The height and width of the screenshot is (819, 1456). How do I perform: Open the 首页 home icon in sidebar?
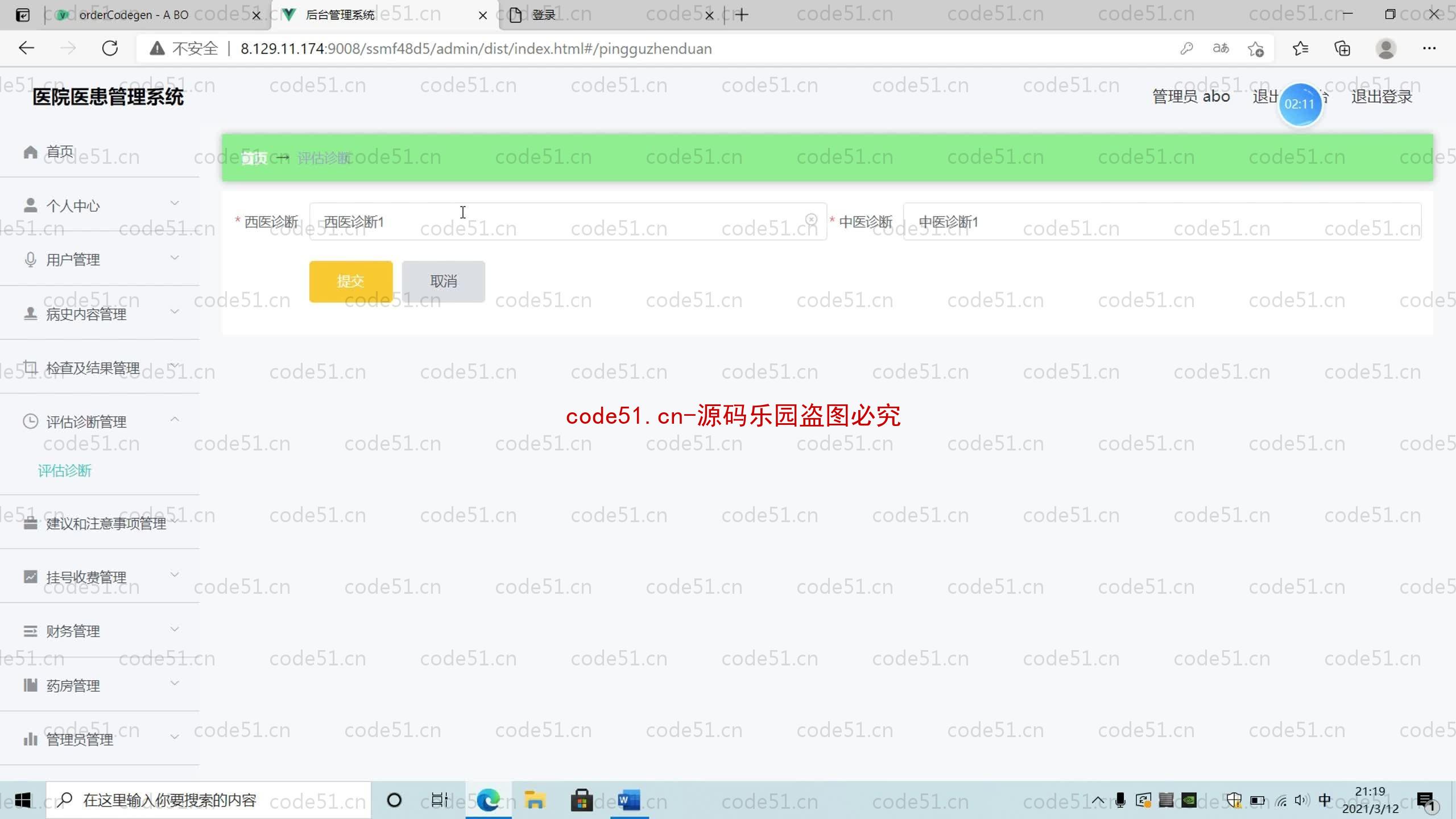30,152
